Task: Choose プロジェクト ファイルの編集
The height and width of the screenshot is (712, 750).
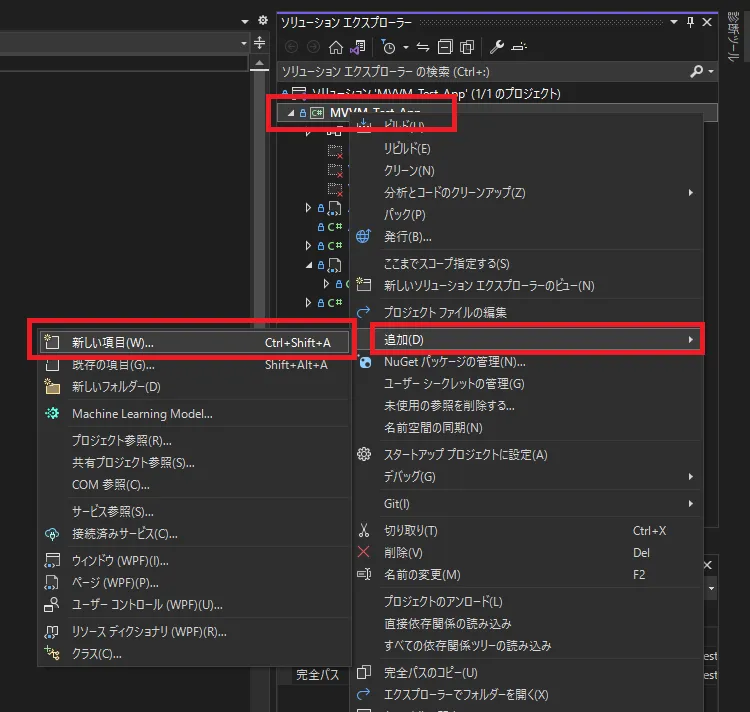Action: [528, 312]
